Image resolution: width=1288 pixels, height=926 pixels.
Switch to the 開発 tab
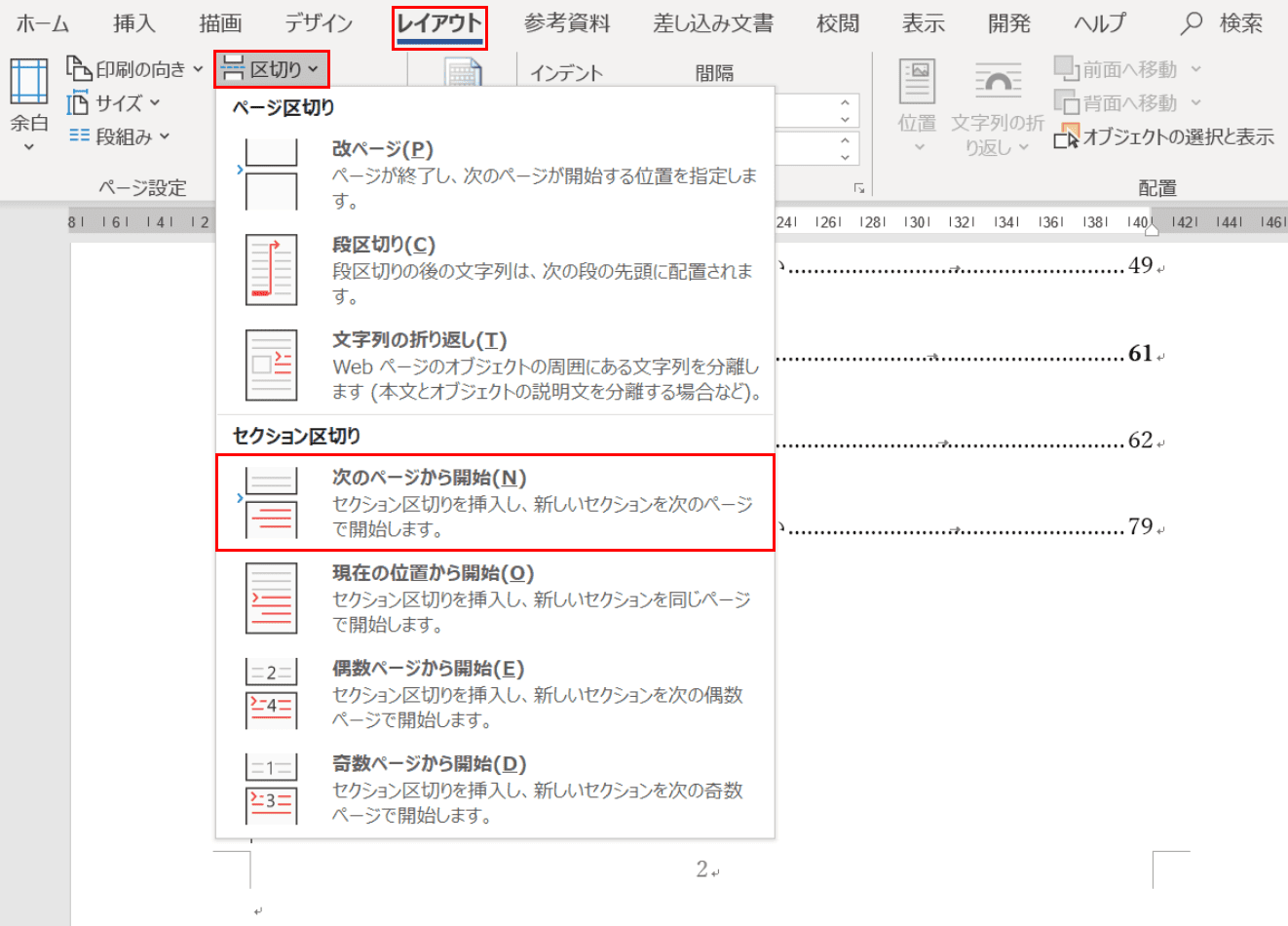[1009, 23]
